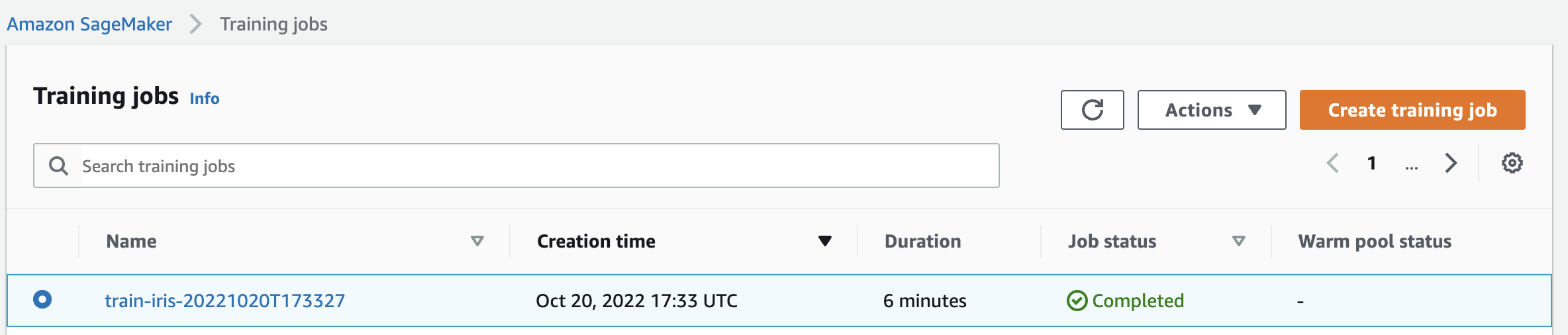Screen dimensions: 1568x335
Task: Select the train-iris-20221020T173327 radio button
Action: coord(42,299)
